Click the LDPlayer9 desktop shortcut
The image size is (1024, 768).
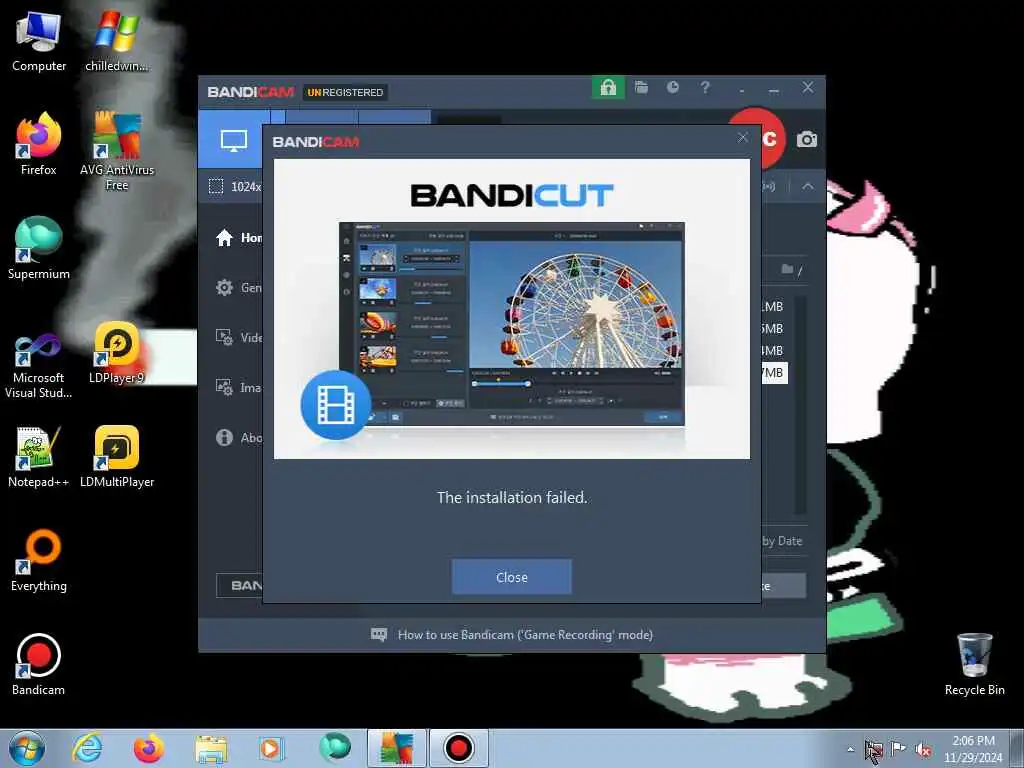pos(117,353)
